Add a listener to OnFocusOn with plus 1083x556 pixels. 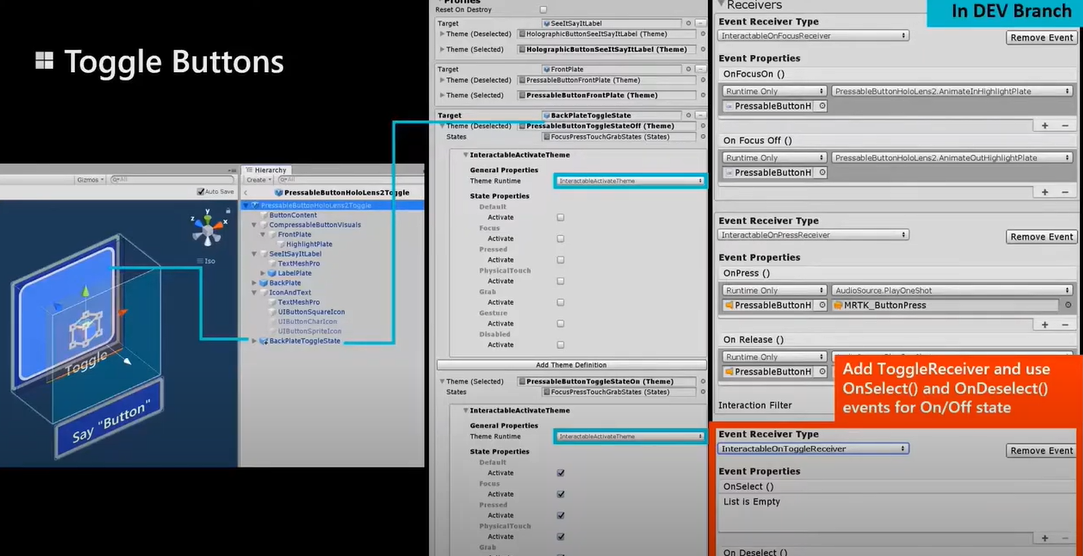tap(1045, 126)
